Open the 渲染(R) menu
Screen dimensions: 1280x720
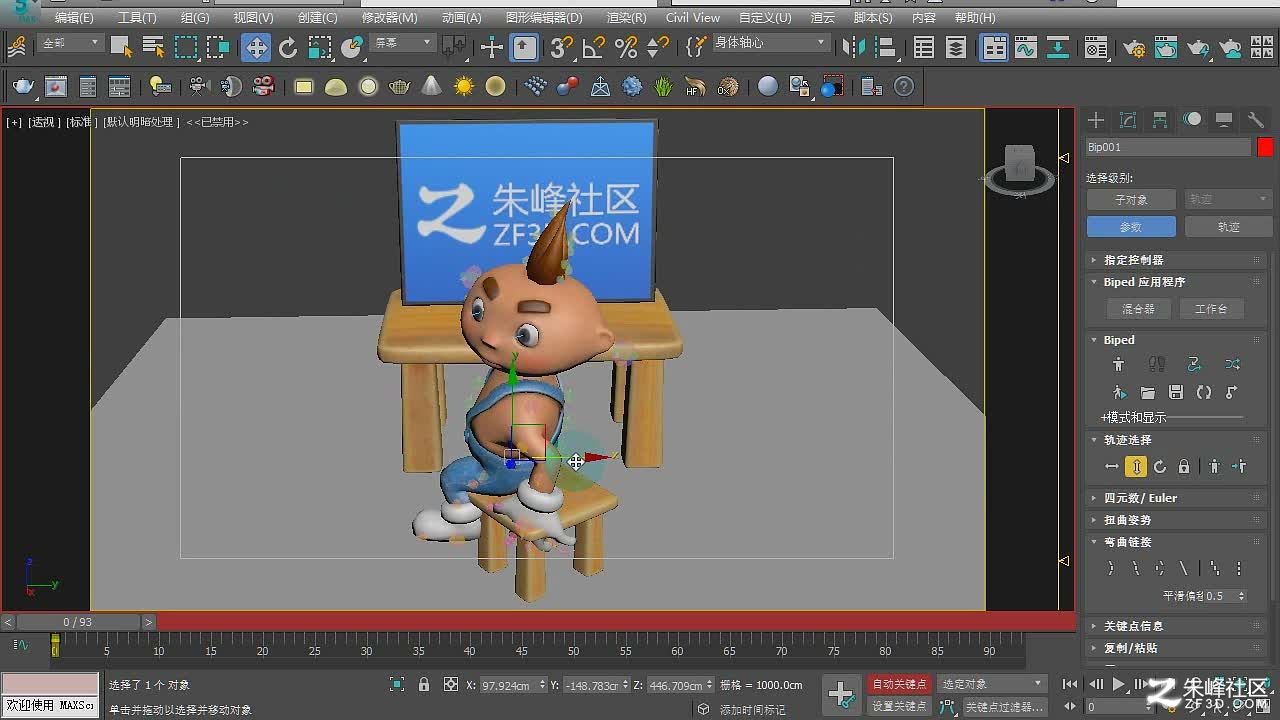pos(626,17)
